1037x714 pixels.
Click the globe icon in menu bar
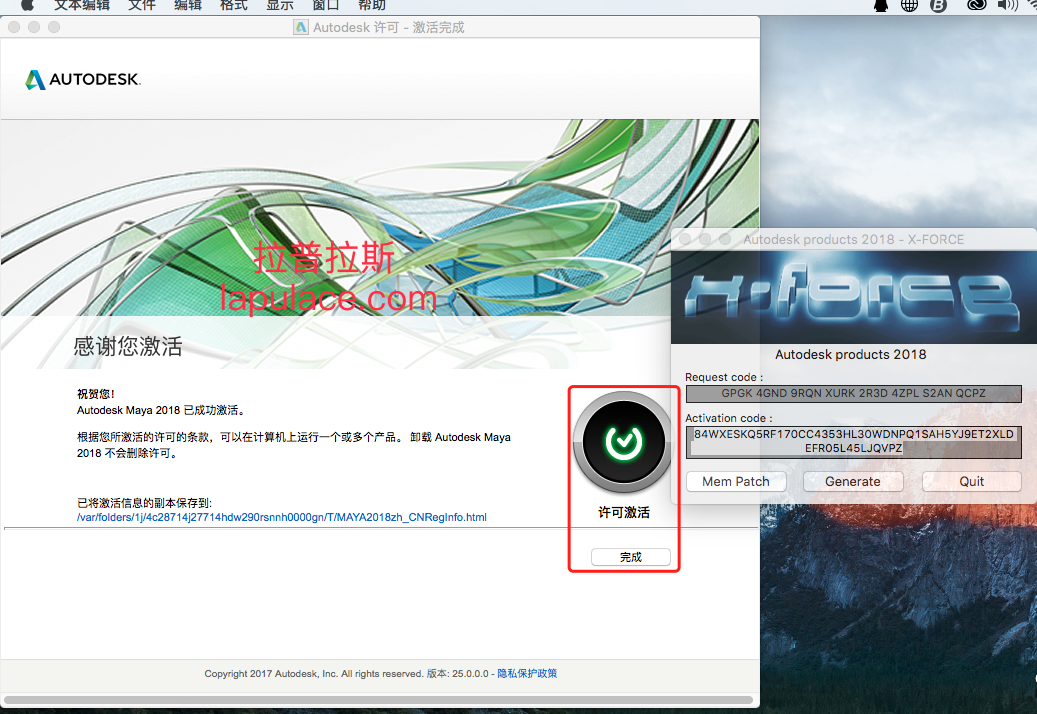909,5
